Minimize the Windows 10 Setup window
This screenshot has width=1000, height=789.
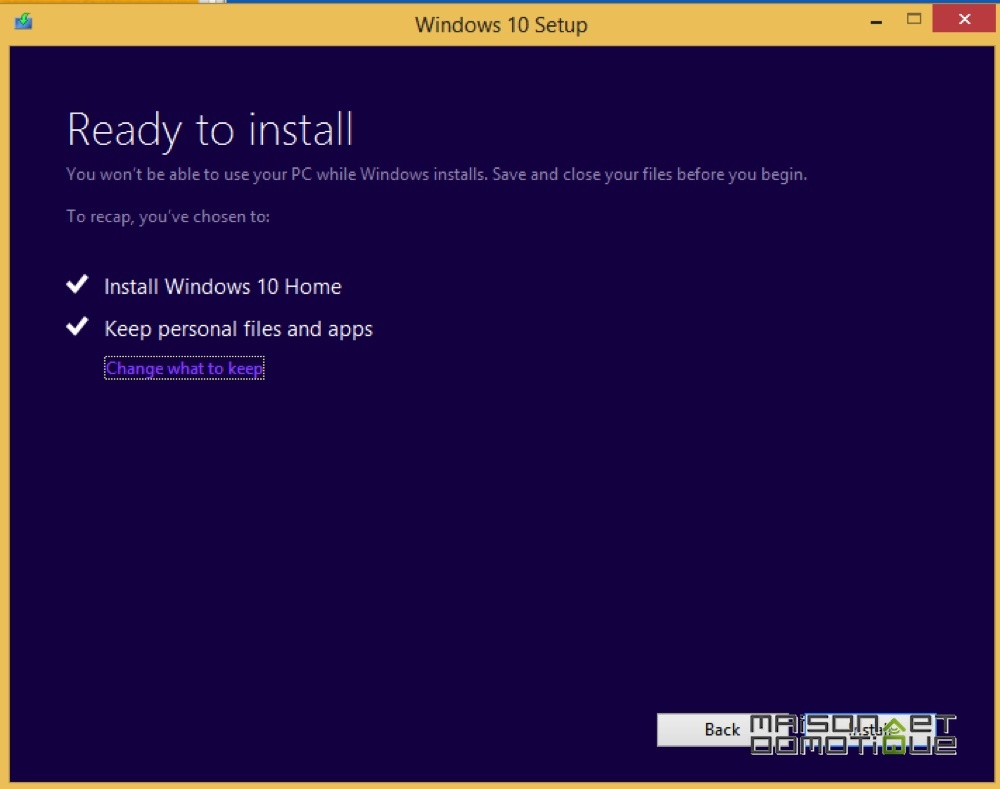click(876, 21)
